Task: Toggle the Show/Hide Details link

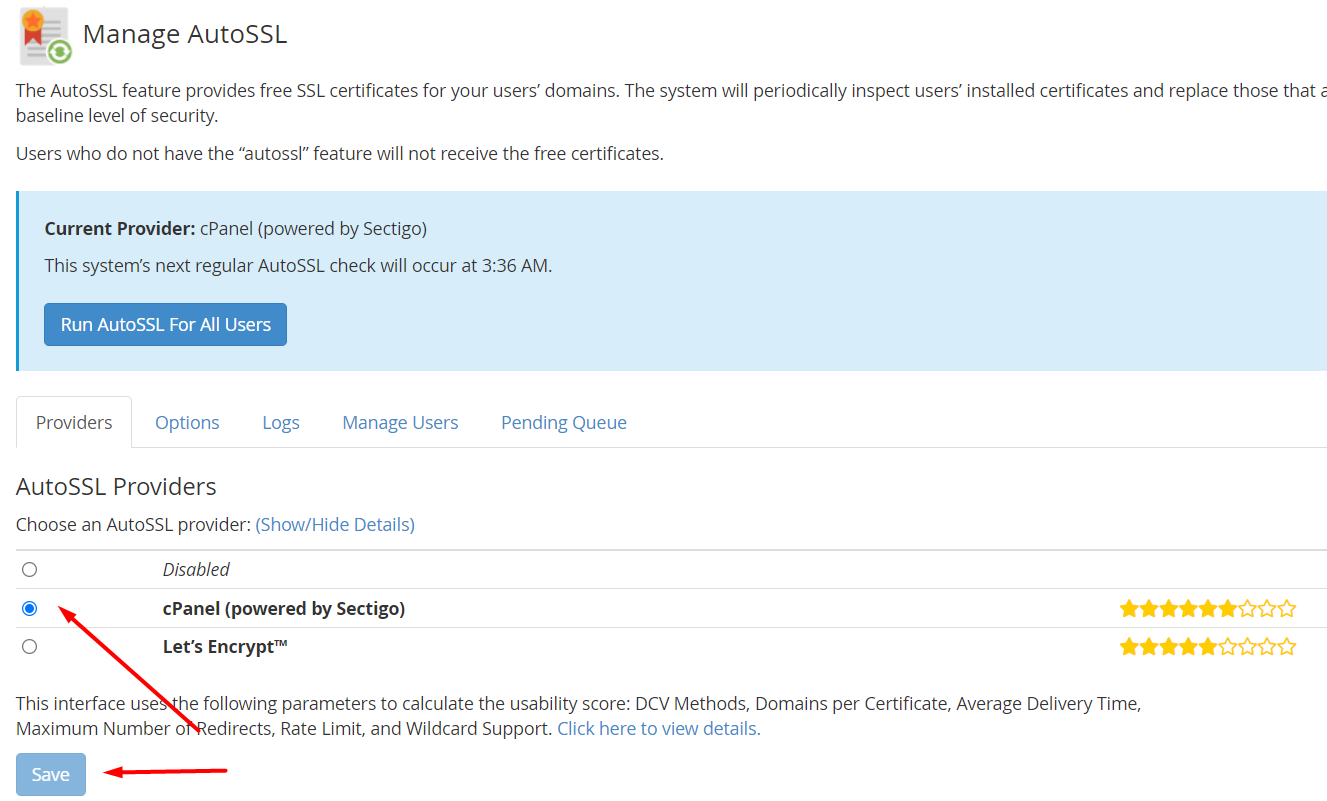Action: [335, 524]
